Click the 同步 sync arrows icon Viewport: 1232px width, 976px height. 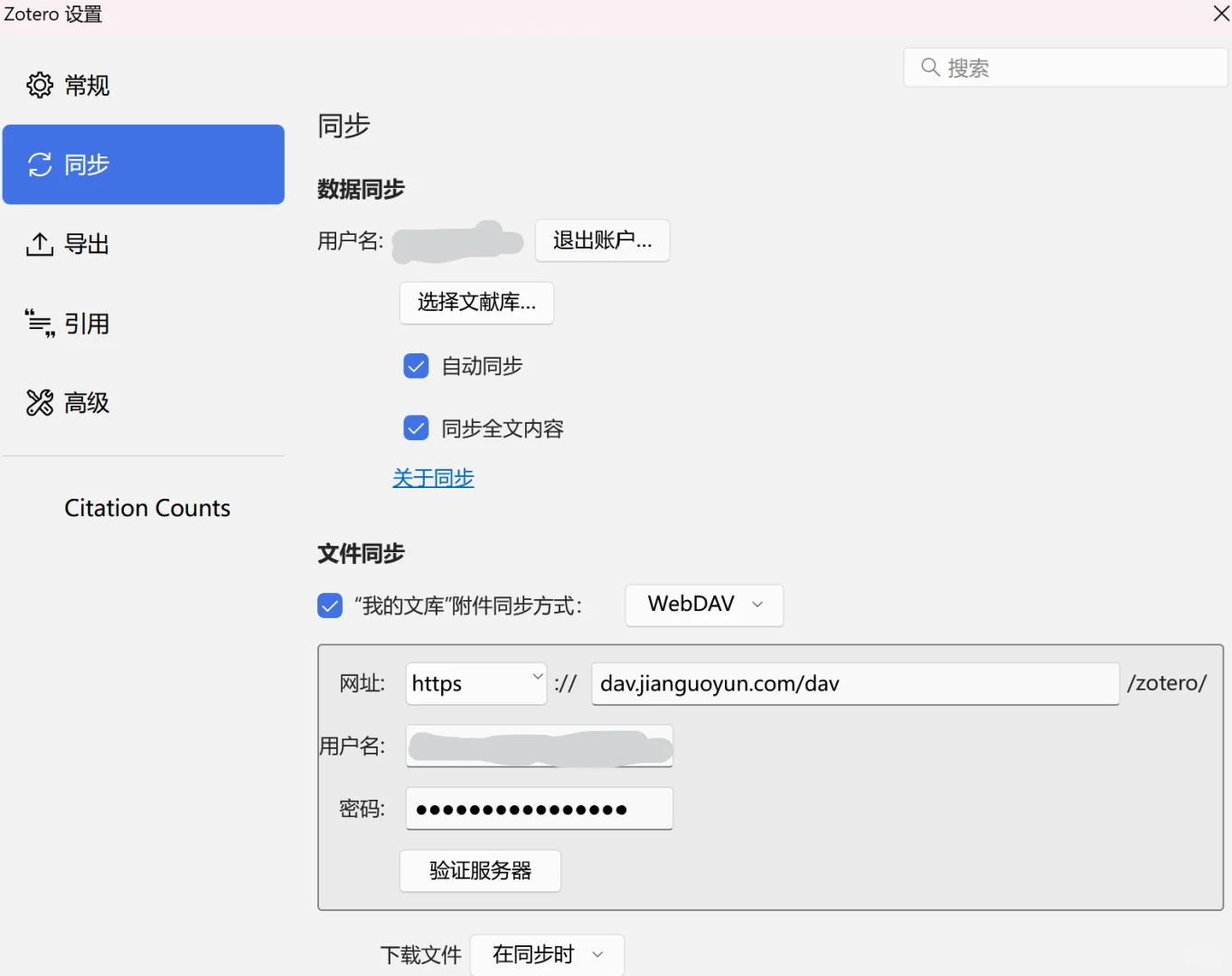click(x=40, y=164)
